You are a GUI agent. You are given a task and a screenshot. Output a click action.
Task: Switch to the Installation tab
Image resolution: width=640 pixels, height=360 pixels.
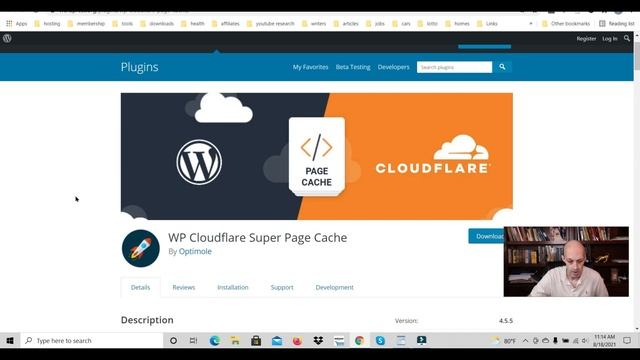click(233, 287)
